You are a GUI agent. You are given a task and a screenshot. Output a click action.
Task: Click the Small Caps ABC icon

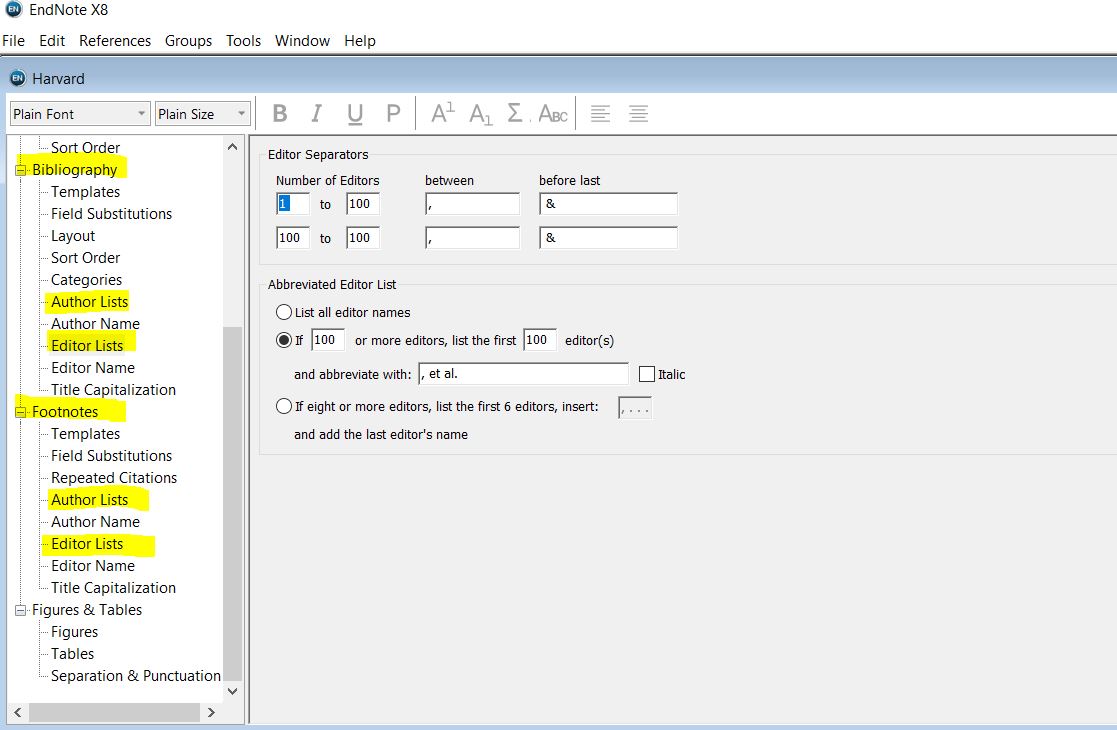(553, 113)
